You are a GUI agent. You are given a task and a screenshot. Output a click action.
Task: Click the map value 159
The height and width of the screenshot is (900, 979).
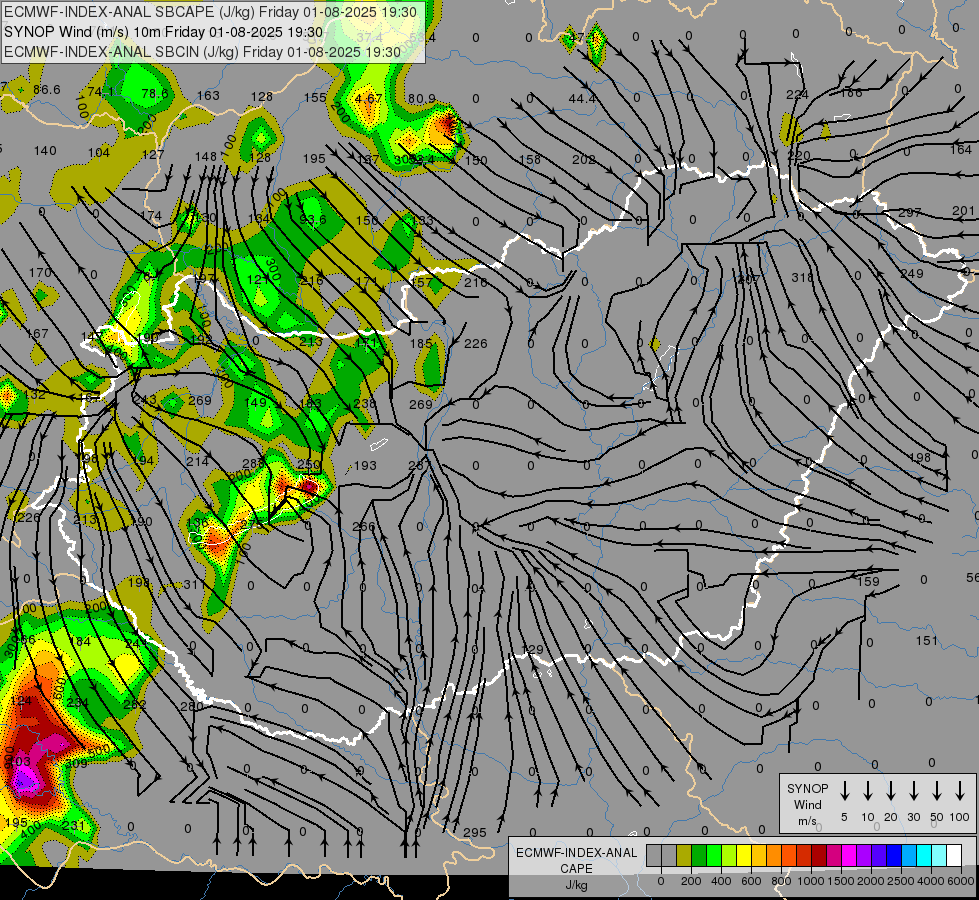click(x=868, y=582)
